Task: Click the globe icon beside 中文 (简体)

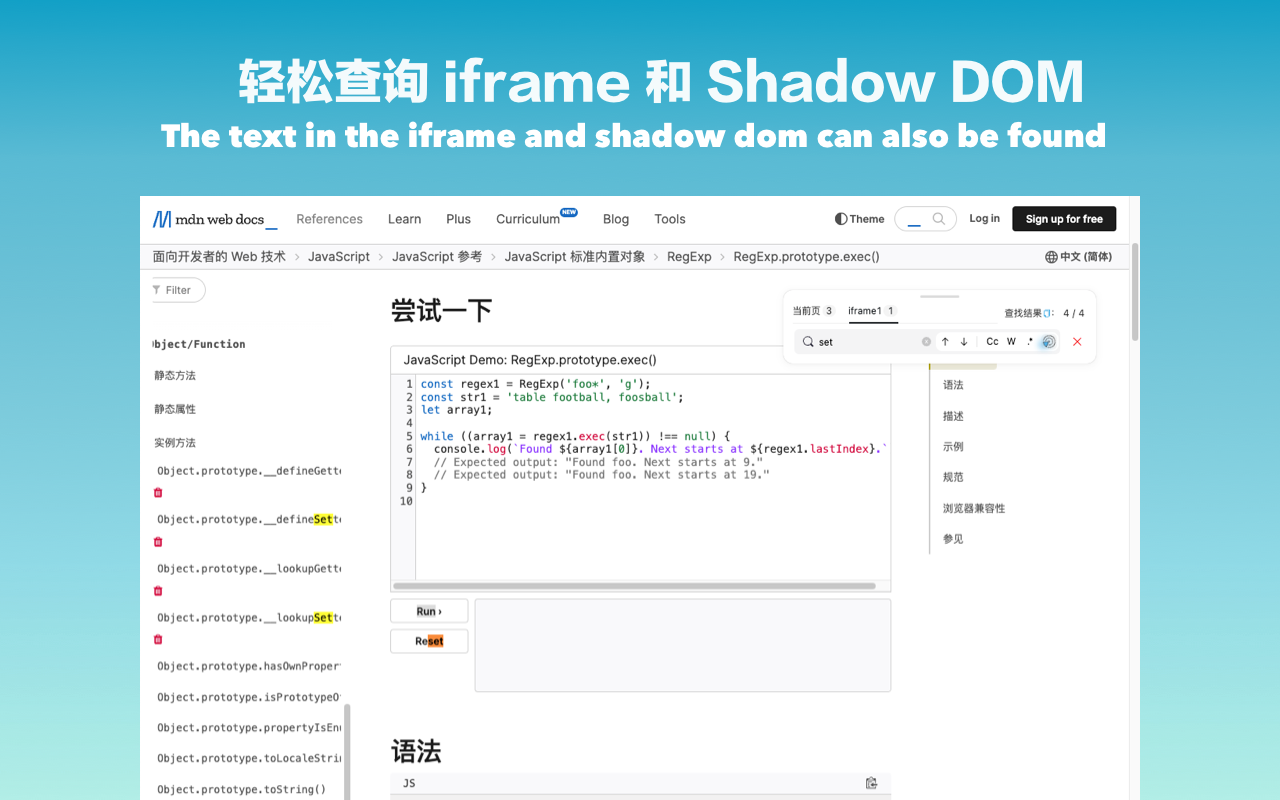Action: pos(1051,257)
